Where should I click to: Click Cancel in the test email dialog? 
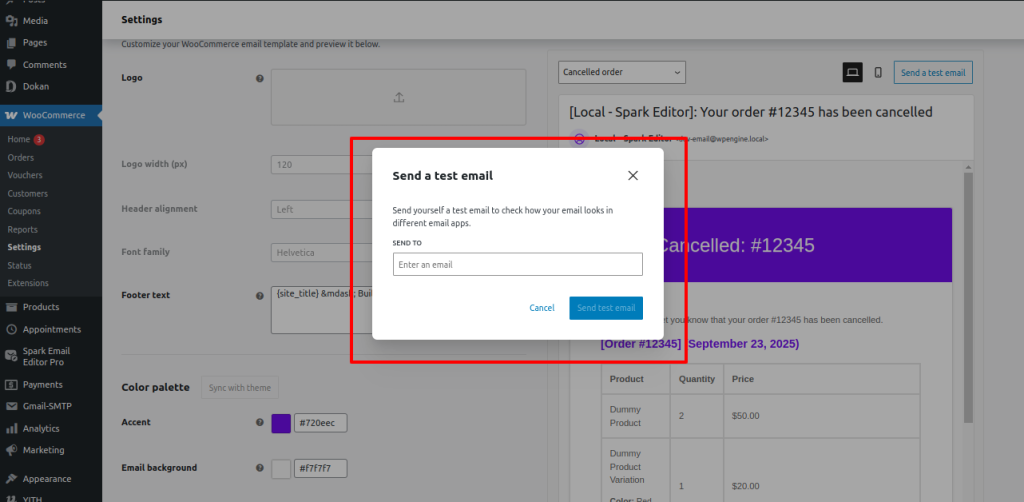point(542,308)
